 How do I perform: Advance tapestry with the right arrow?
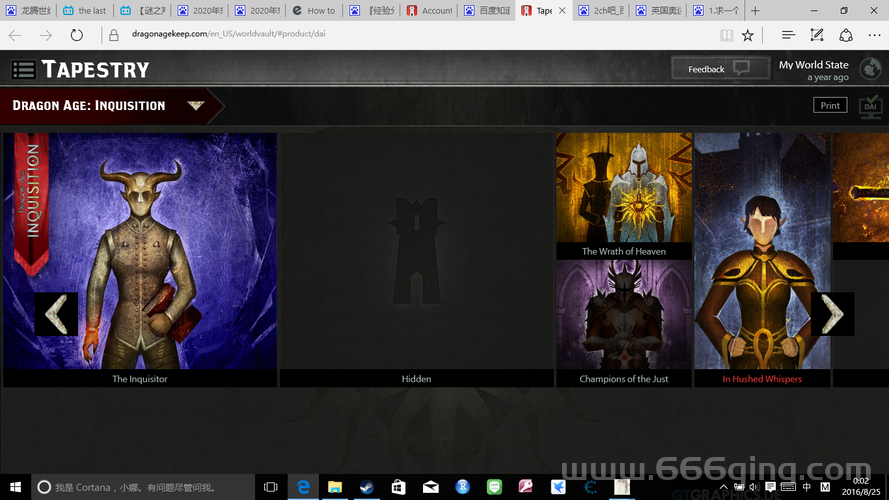[832, 314]
